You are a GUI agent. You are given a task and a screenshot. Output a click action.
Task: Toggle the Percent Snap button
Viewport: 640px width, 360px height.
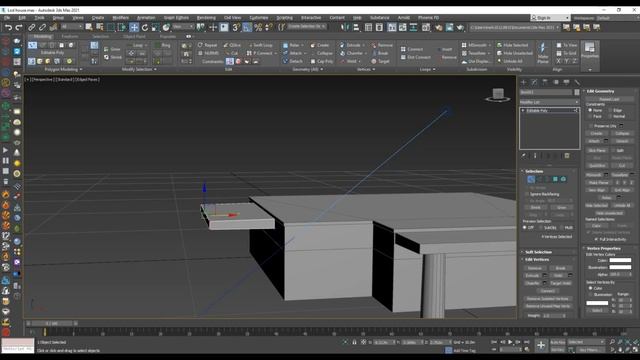pyautogui.click(x=258, y=27)
